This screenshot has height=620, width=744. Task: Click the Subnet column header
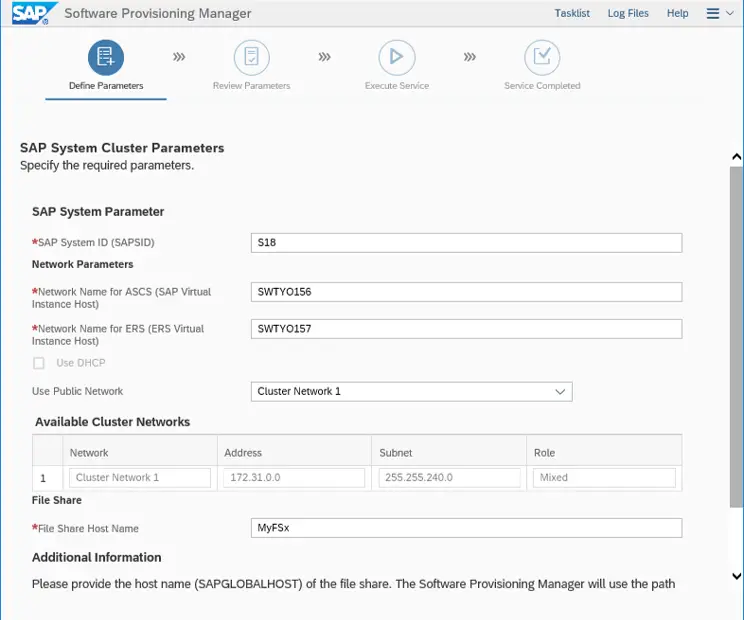[x=449, y=453]
